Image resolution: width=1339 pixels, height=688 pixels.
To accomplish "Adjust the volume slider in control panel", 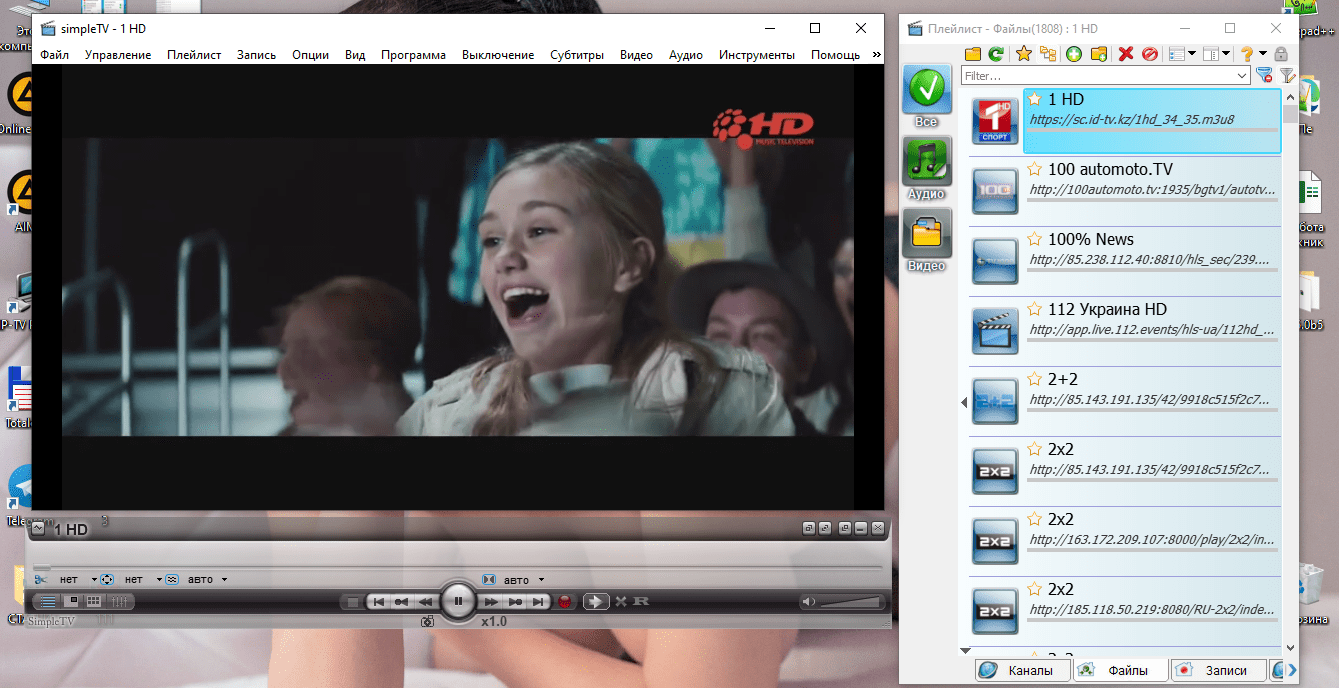I will click(850, 602).
